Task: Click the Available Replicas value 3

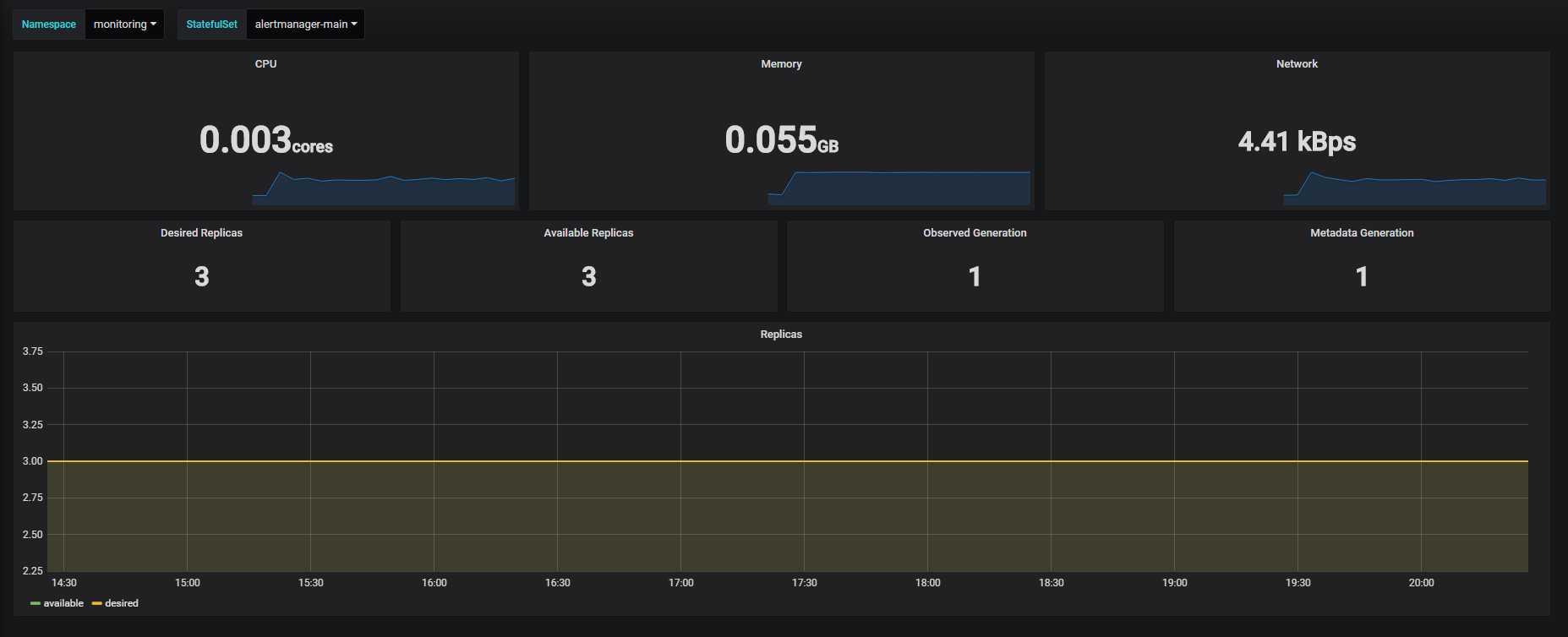Action: [588, 276]
